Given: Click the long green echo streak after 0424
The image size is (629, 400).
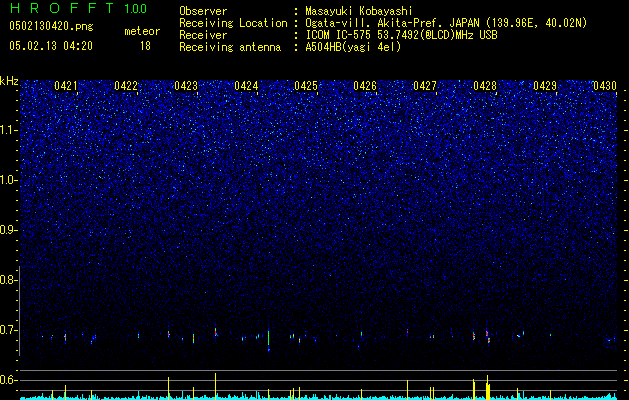Looking at the screenshot, I should click(268, 339).
